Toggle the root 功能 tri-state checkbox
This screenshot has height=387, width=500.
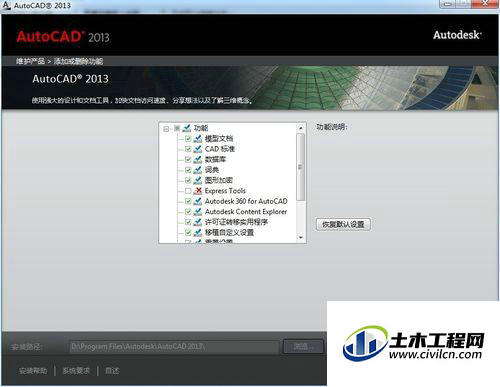[177, 128]
